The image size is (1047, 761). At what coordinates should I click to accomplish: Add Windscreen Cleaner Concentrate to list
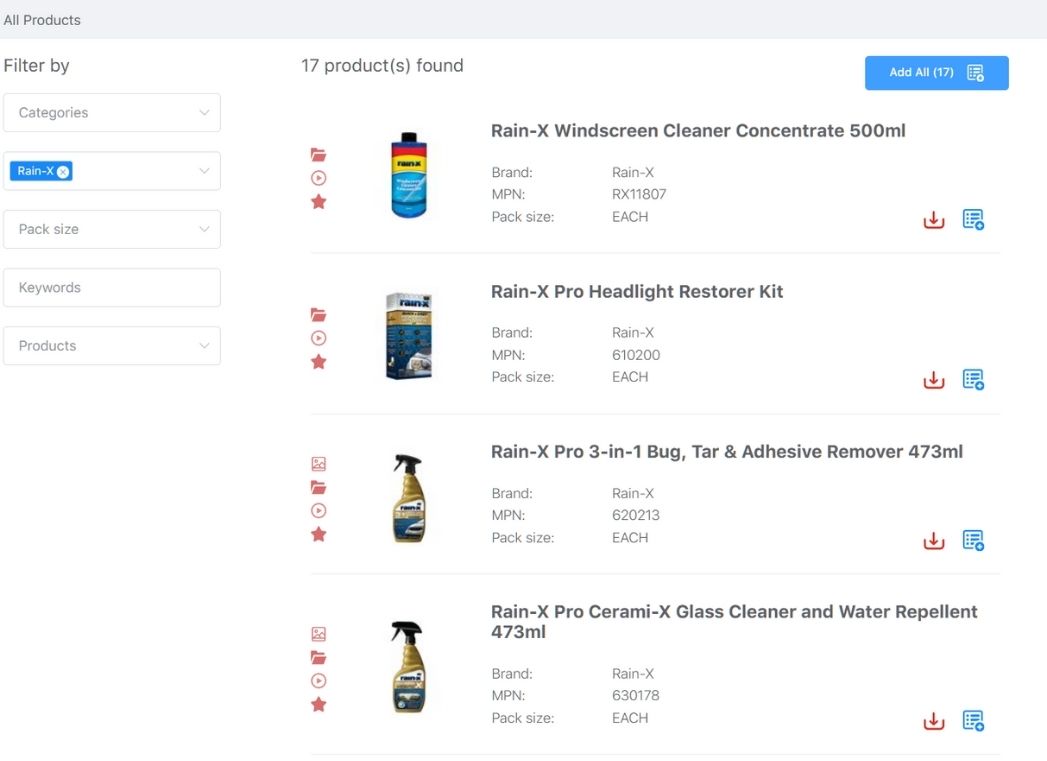(973, 219)
